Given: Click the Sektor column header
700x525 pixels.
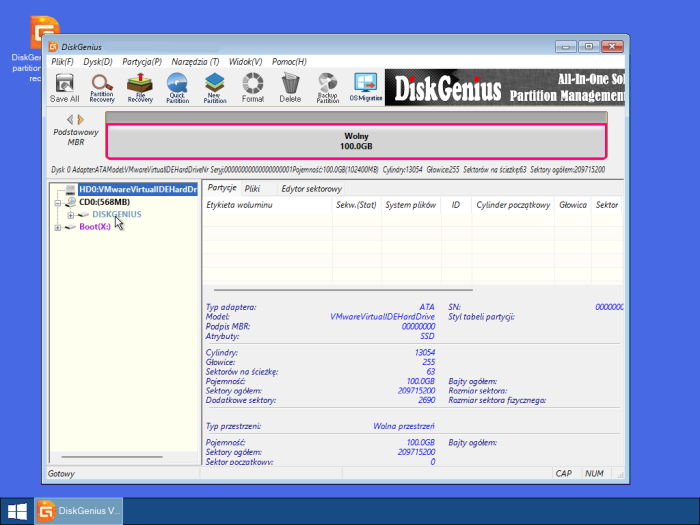Looking at the screenshot, I should coord(607,205).
